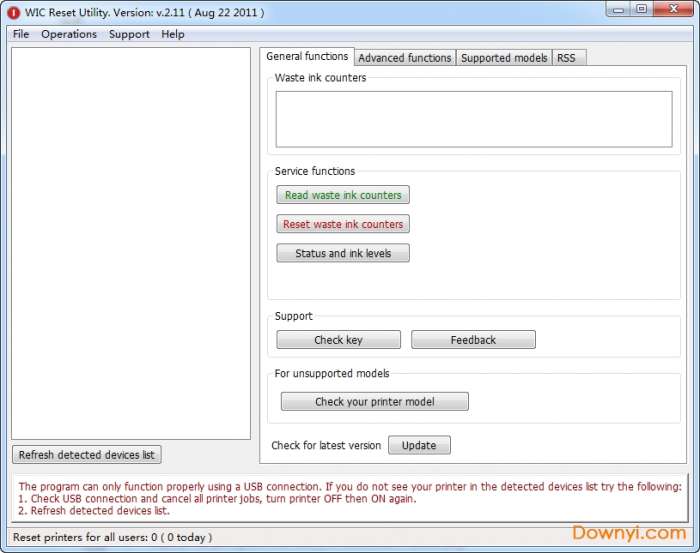
Task: Click the USB connection notice text
Action: [350, 499]
